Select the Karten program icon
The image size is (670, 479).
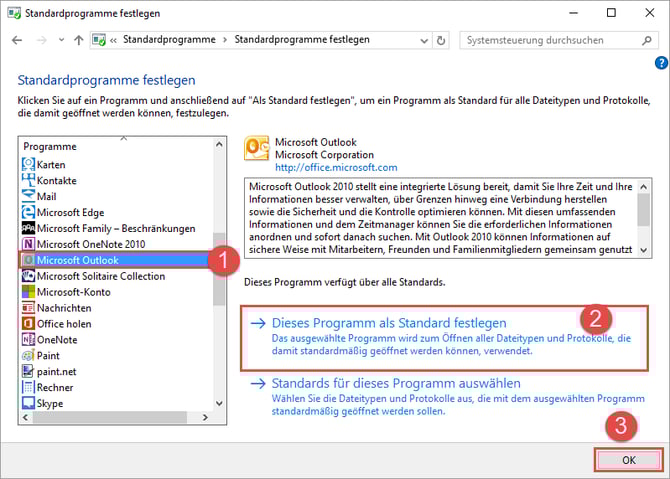tap(29, 164)
